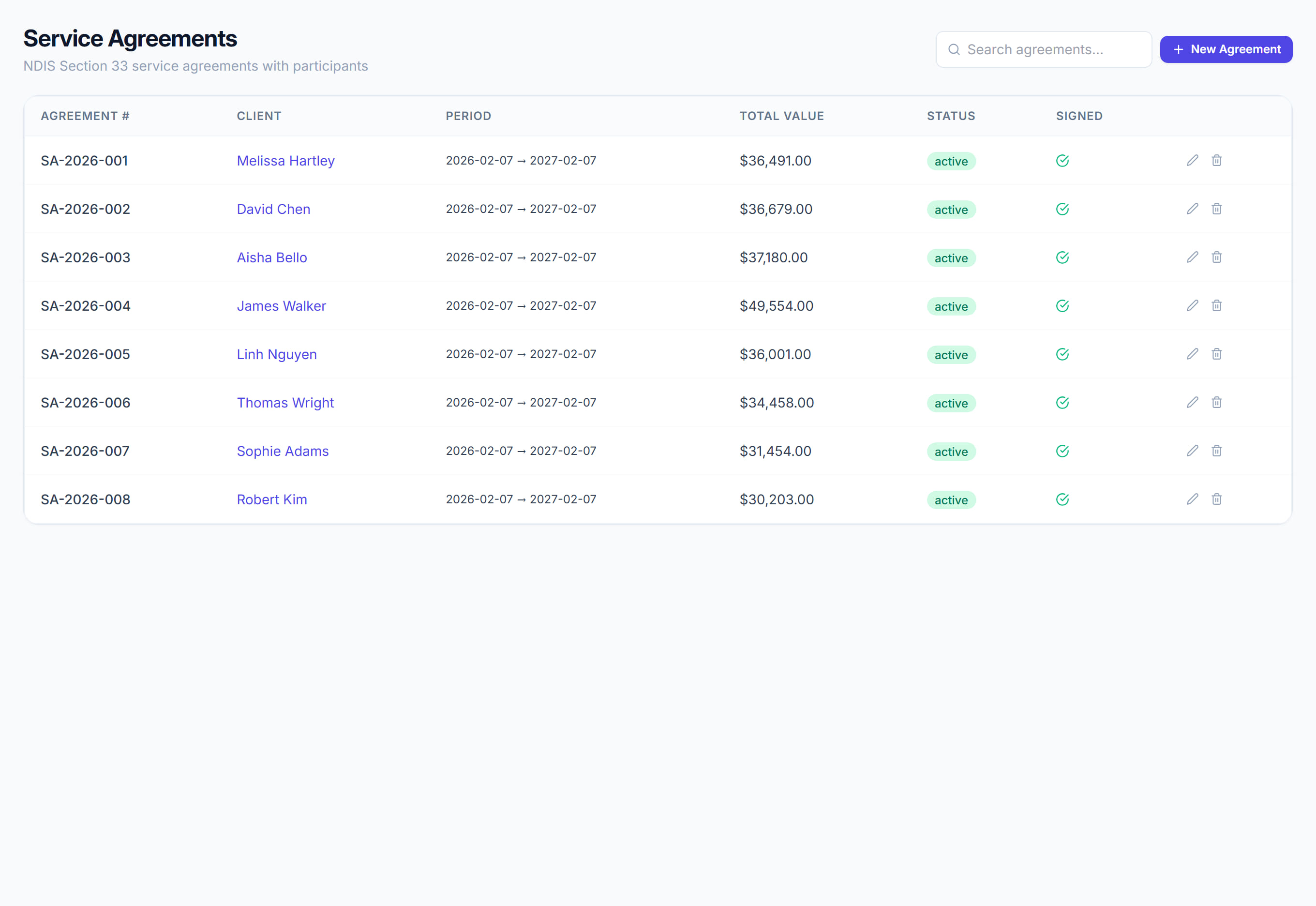Viewport: 1316px width, 906px height.
Task: Click the Total Value column header
Action: (x=781, y=116)
